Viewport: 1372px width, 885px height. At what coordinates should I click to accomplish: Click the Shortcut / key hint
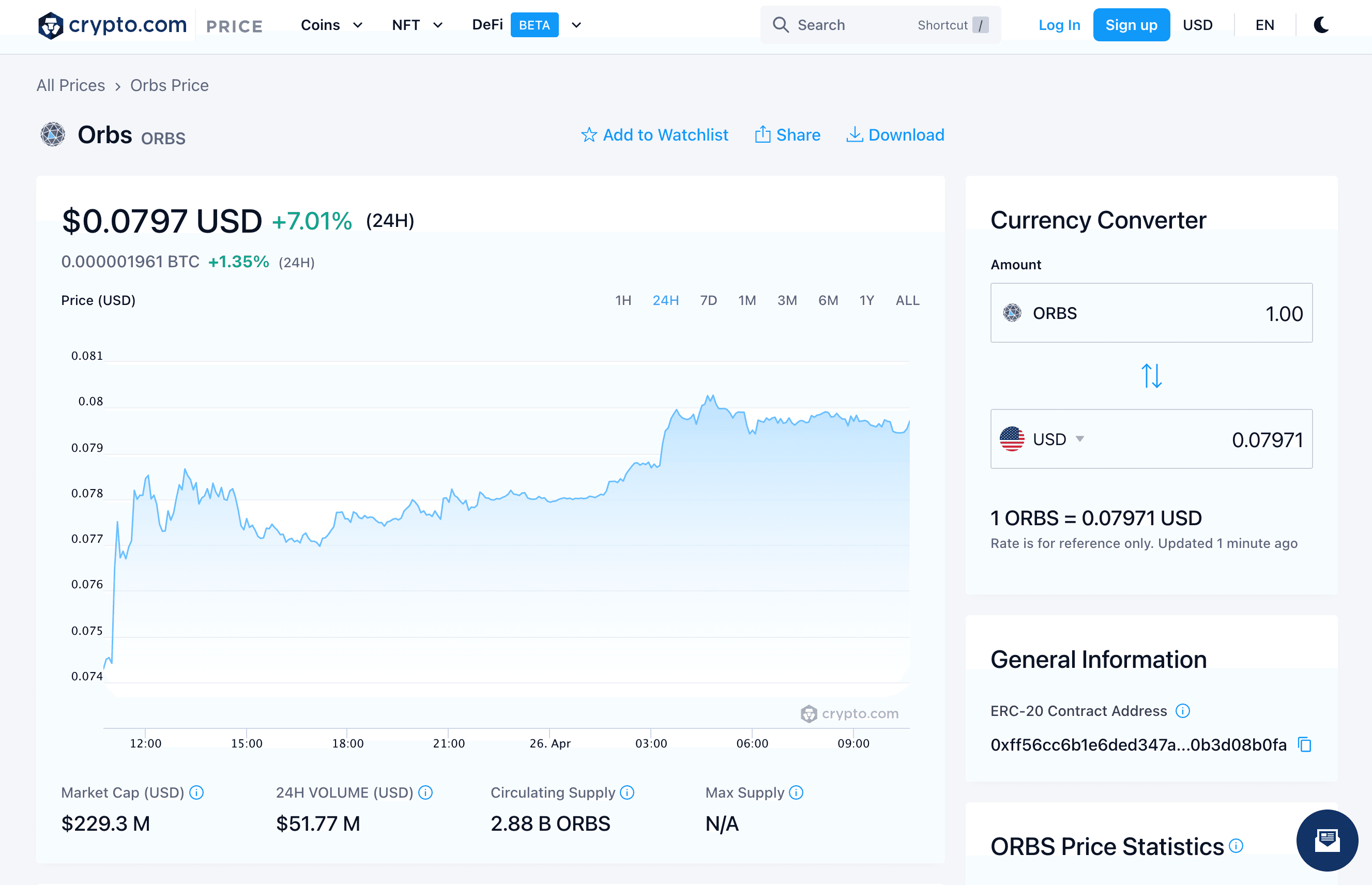point(953,25)
